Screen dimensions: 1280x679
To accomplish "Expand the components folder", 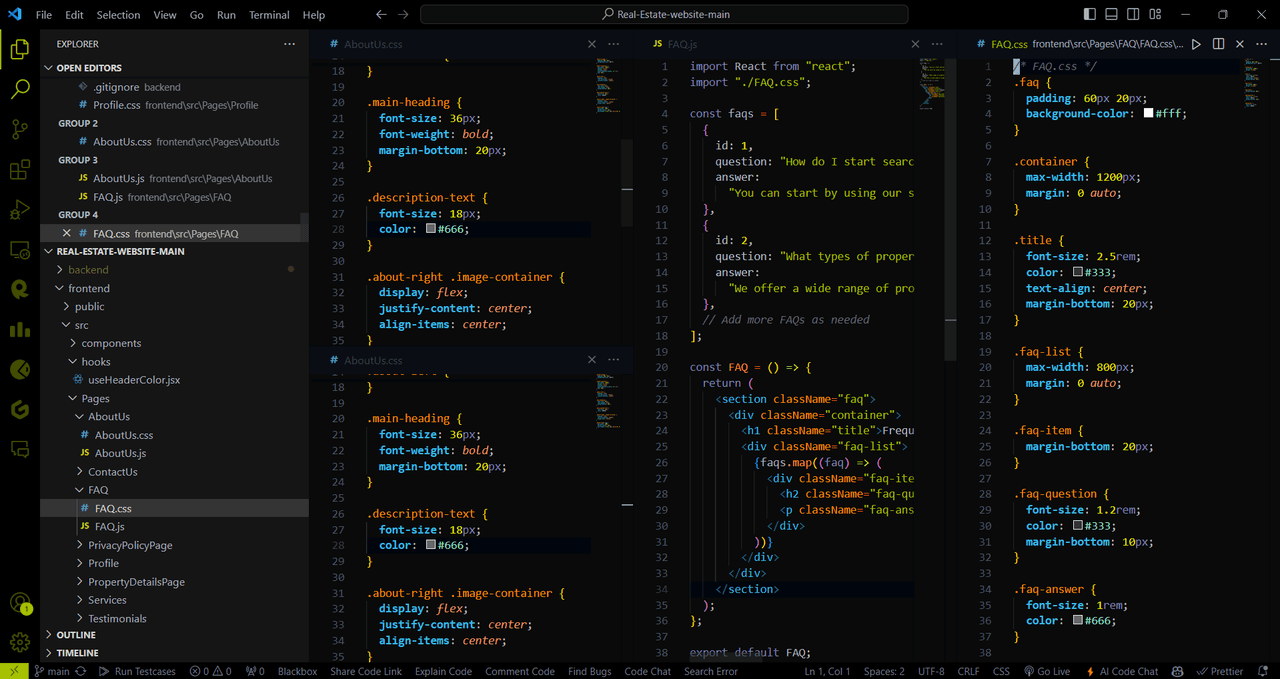I will [111, 343].
